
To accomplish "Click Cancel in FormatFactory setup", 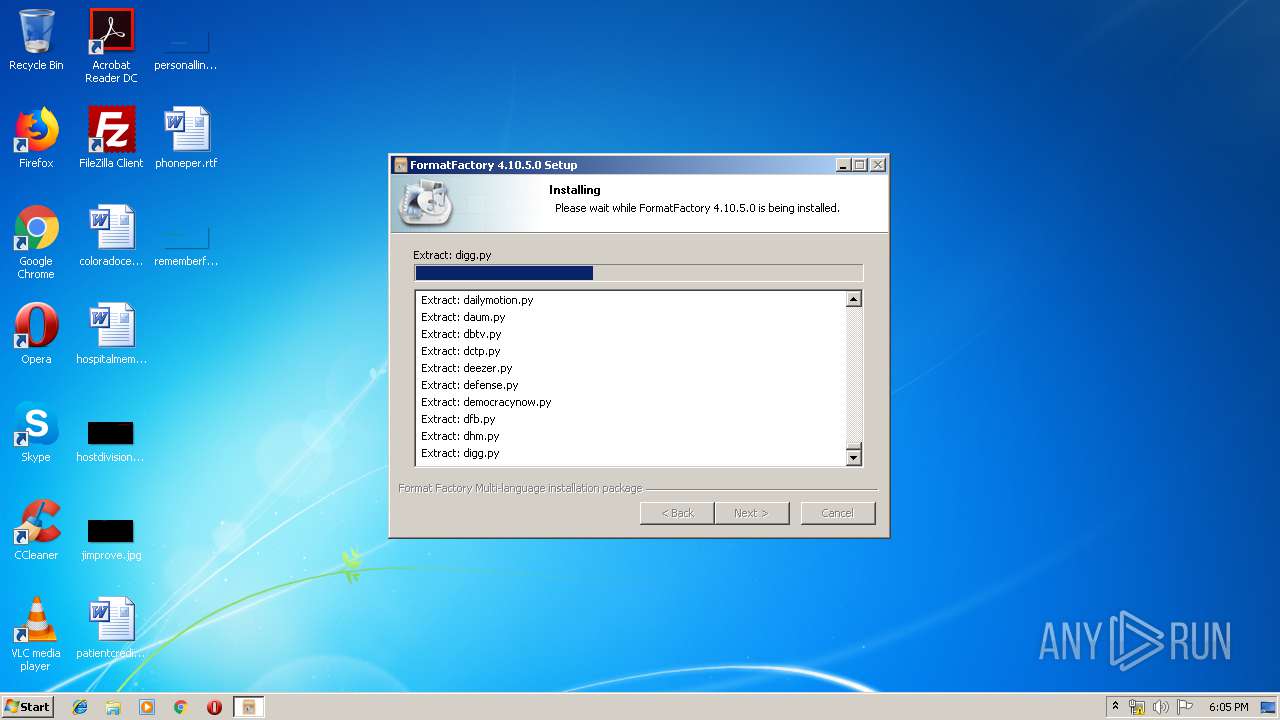I will pos(838,513).
